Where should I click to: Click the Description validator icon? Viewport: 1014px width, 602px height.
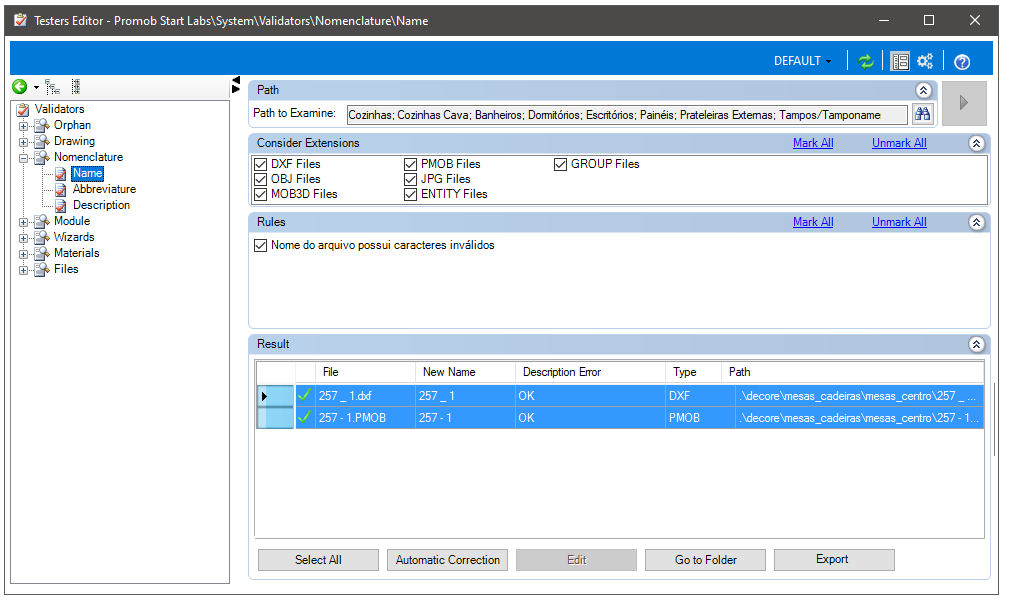[61, 206]
